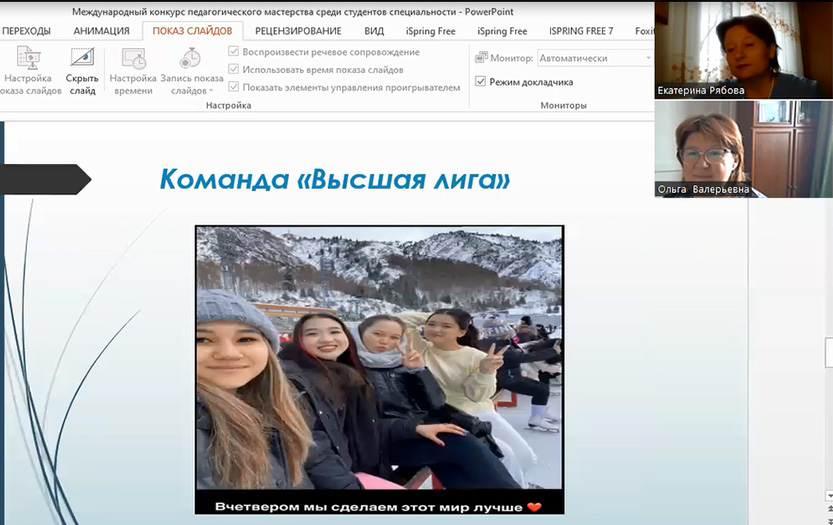Screen dimensions: 833x525
Task: Toggle the use slide timings checkbox
Action: coord(234,70)
